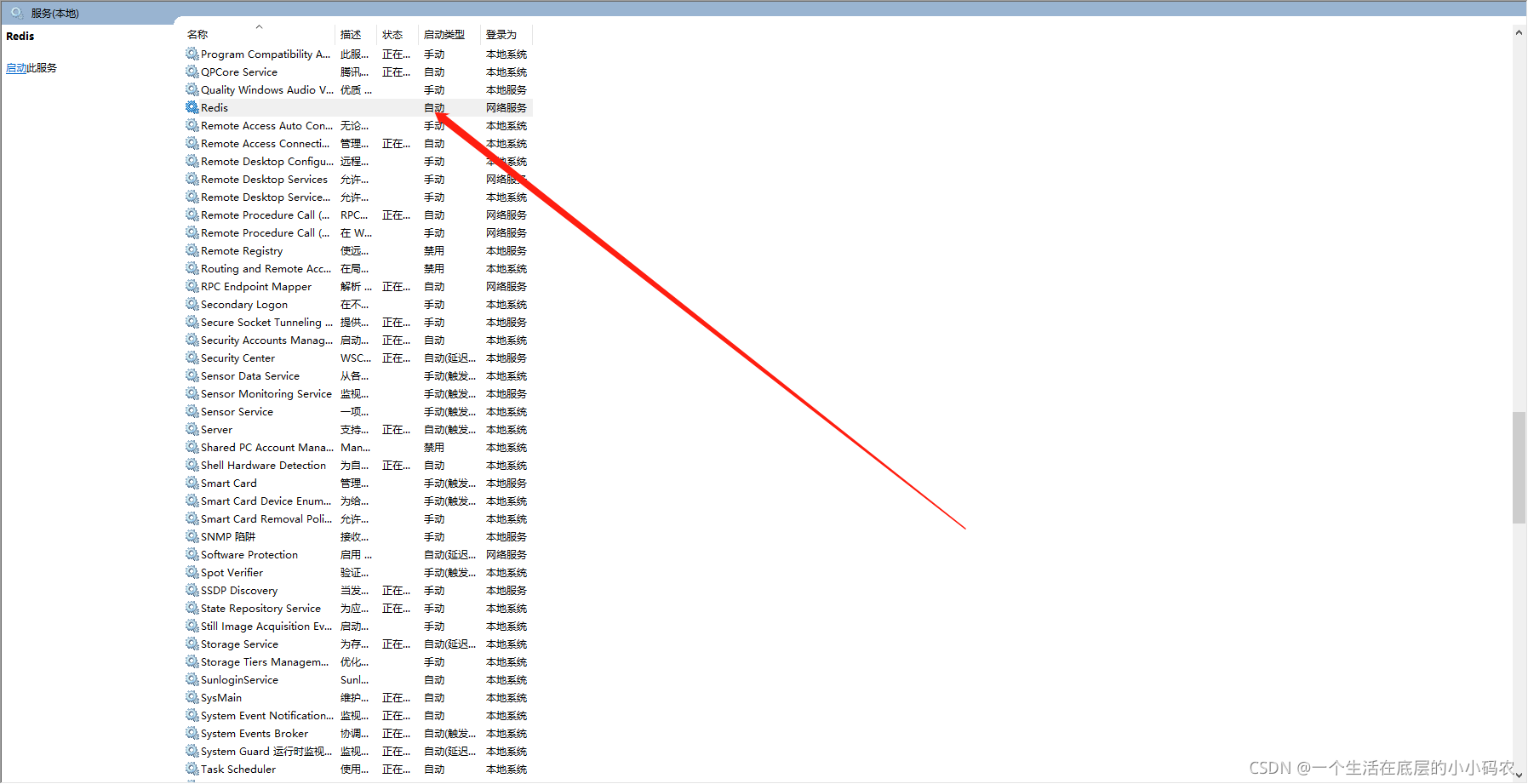
Task: Click the gear icon of SNMP 陷阱
Action: pyautogui.click(x=192, y=536)
